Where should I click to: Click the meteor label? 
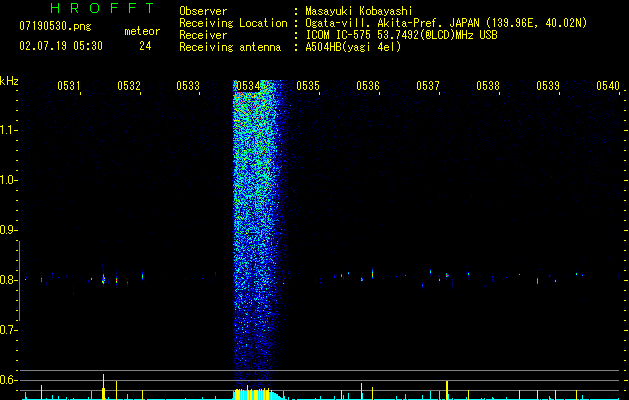tap(142, 31)
